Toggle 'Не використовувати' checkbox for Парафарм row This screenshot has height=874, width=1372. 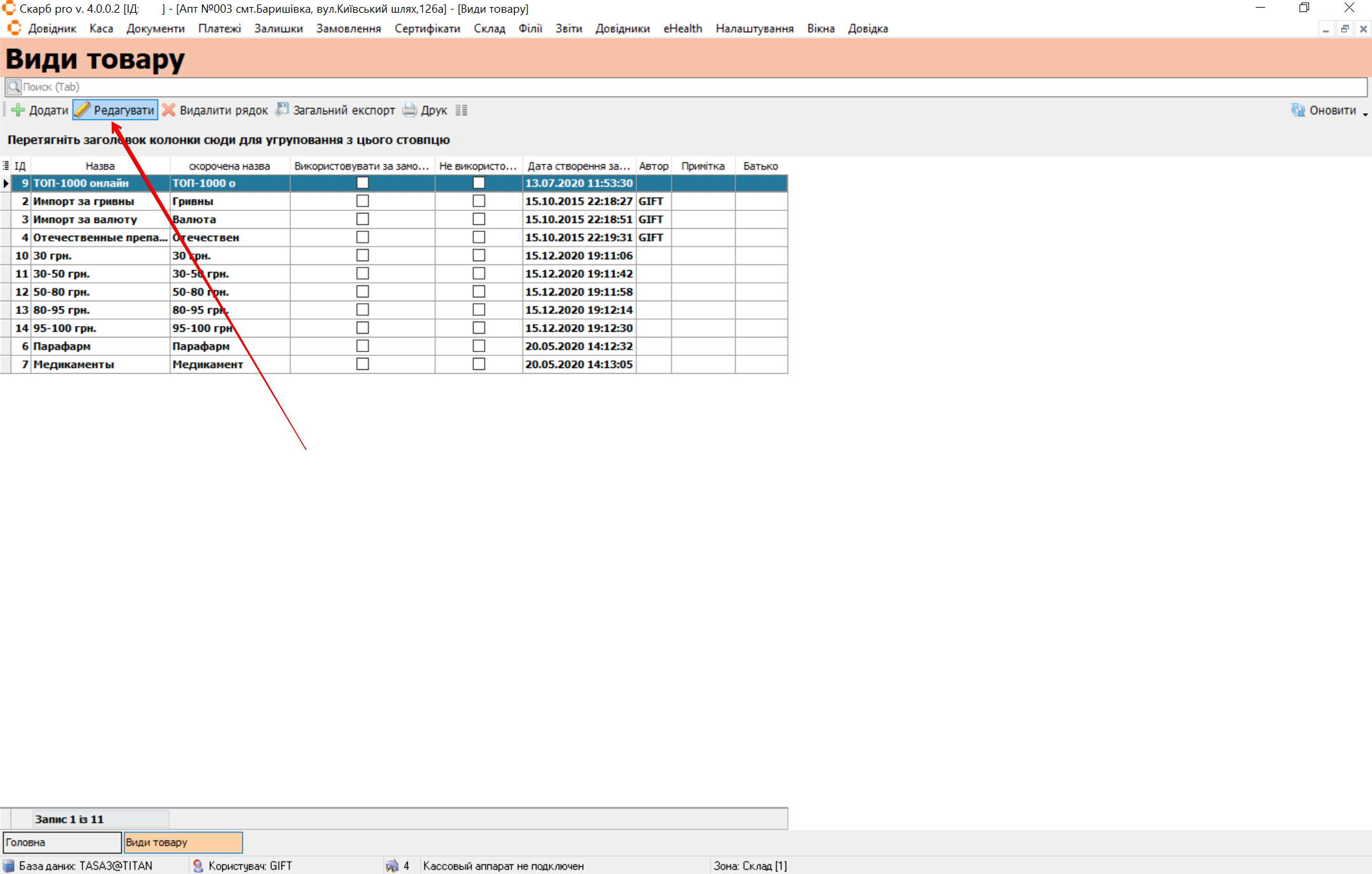tap(479, 346)
